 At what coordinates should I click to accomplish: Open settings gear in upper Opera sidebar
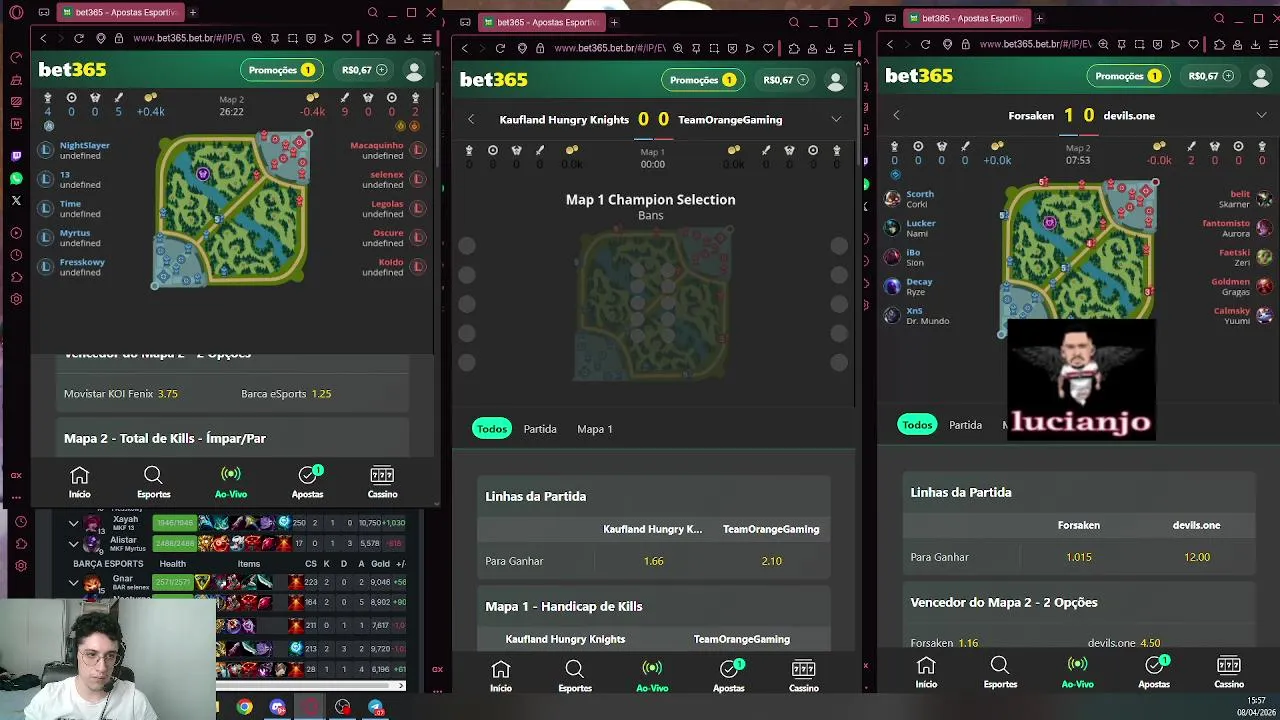point(16,299)
